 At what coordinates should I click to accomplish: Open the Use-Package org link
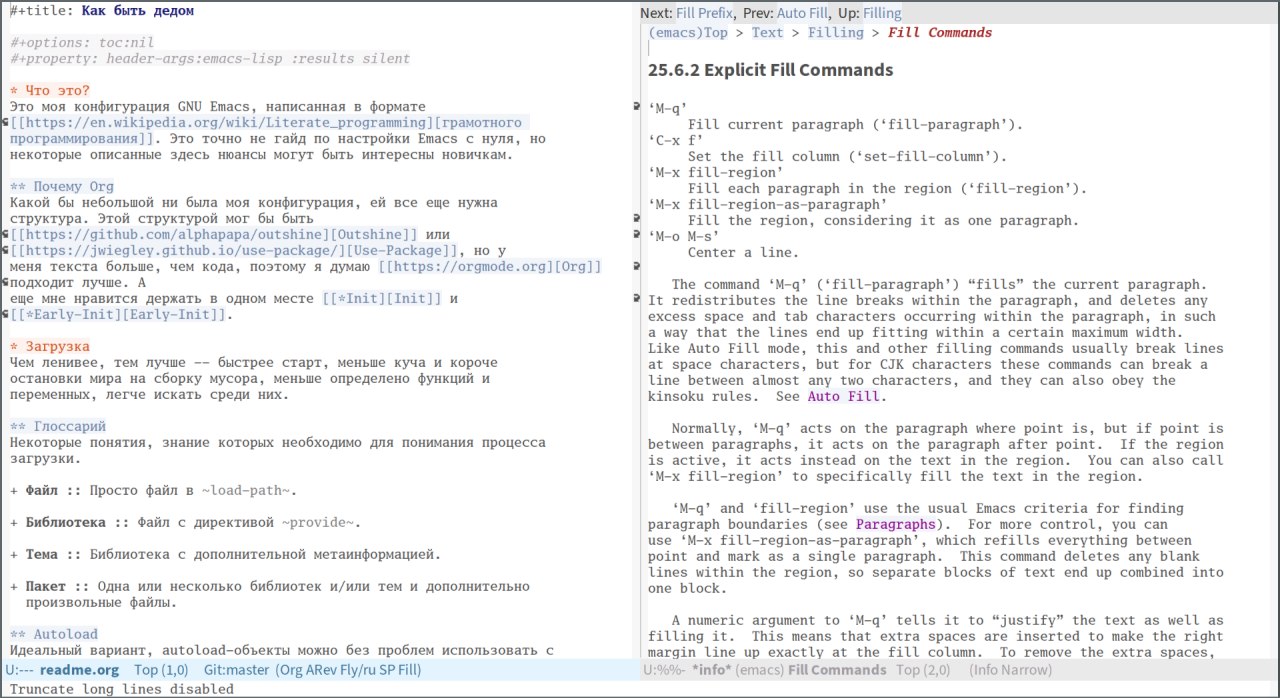pyautogui.click(x=234, y=251)
